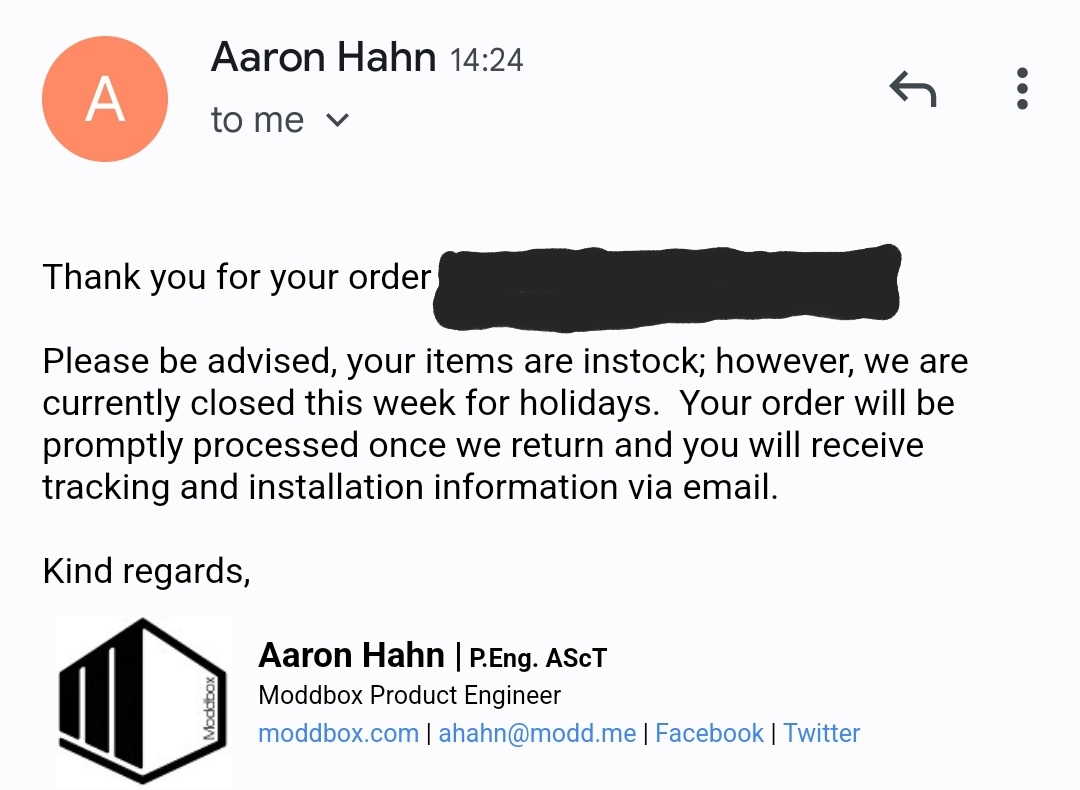The height and width of the screenshot is (790, 1080).
Task: Tap the "Moddbox Product Engineer" title text
Action: [x=409, y=695]
